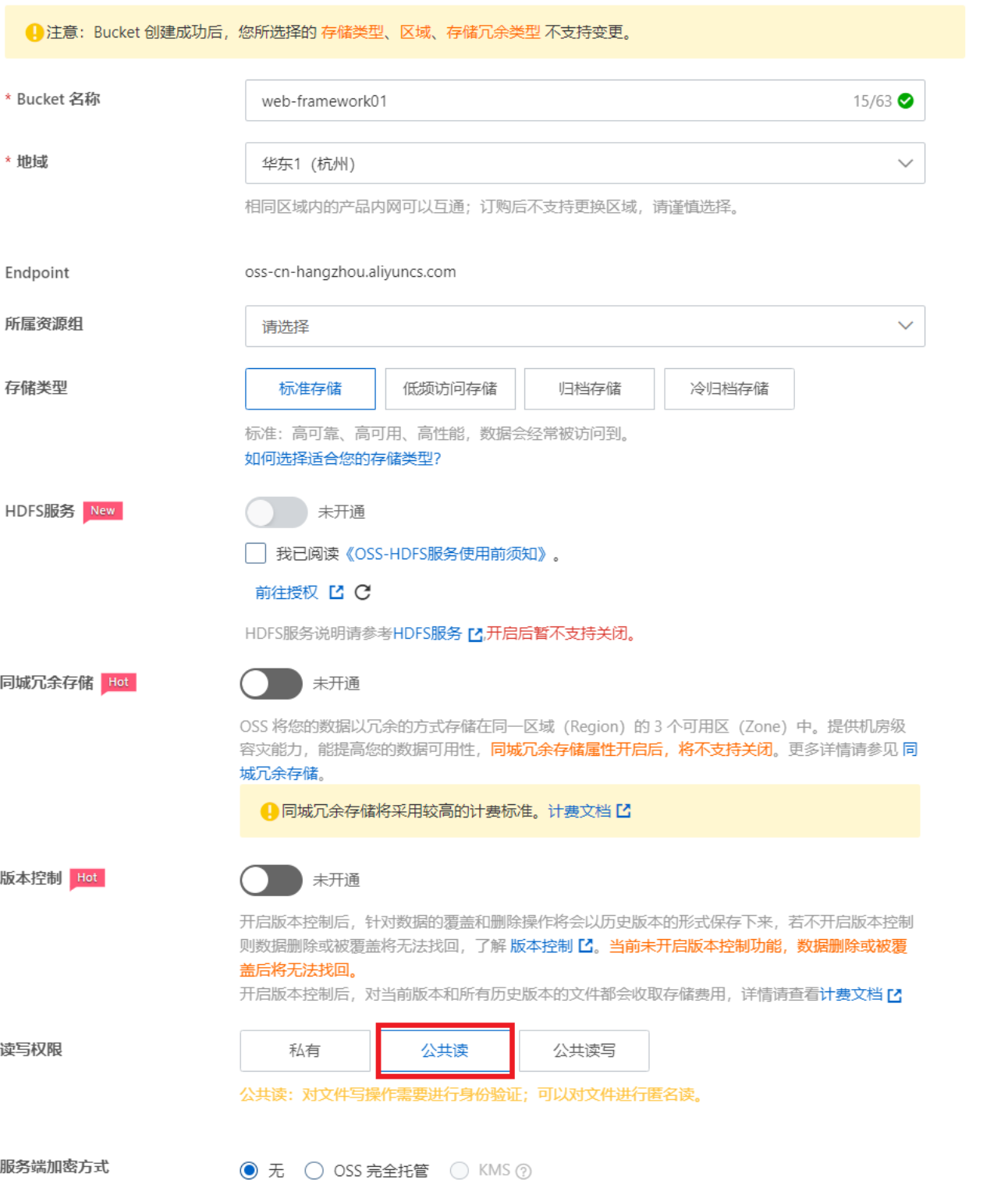Click the Endpoint value oss-cn-hangzhou.aliyuncs.com
The image size is (1008, 1202).
pos(350,272)
